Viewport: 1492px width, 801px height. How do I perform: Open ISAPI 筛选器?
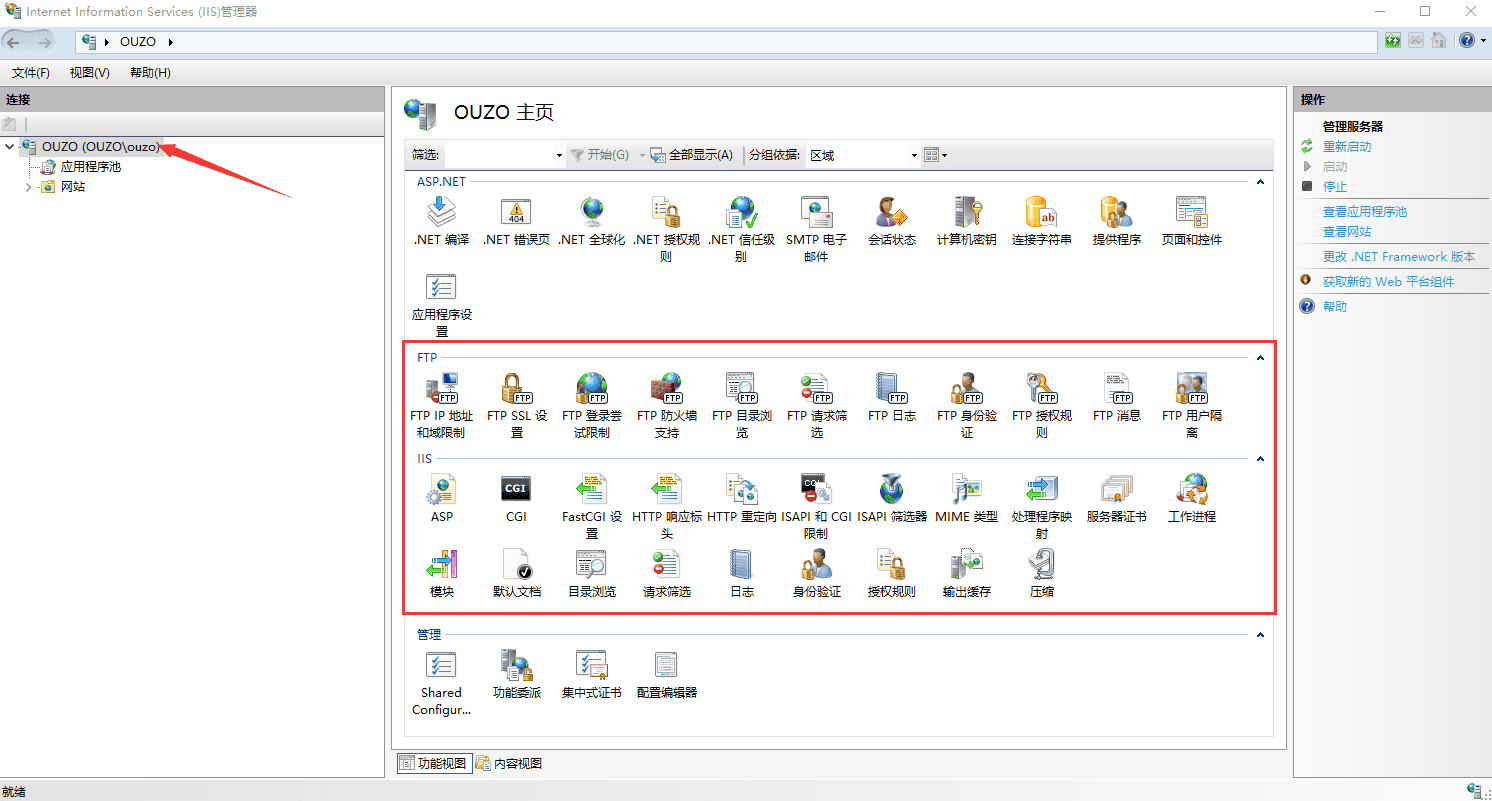[891, 498]
